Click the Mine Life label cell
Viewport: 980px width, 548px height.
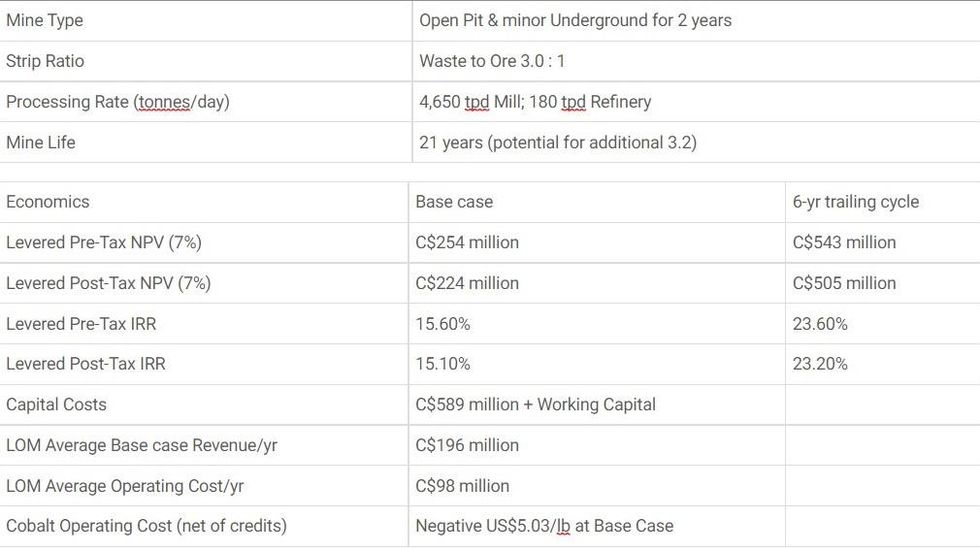(x=41, y=142)
